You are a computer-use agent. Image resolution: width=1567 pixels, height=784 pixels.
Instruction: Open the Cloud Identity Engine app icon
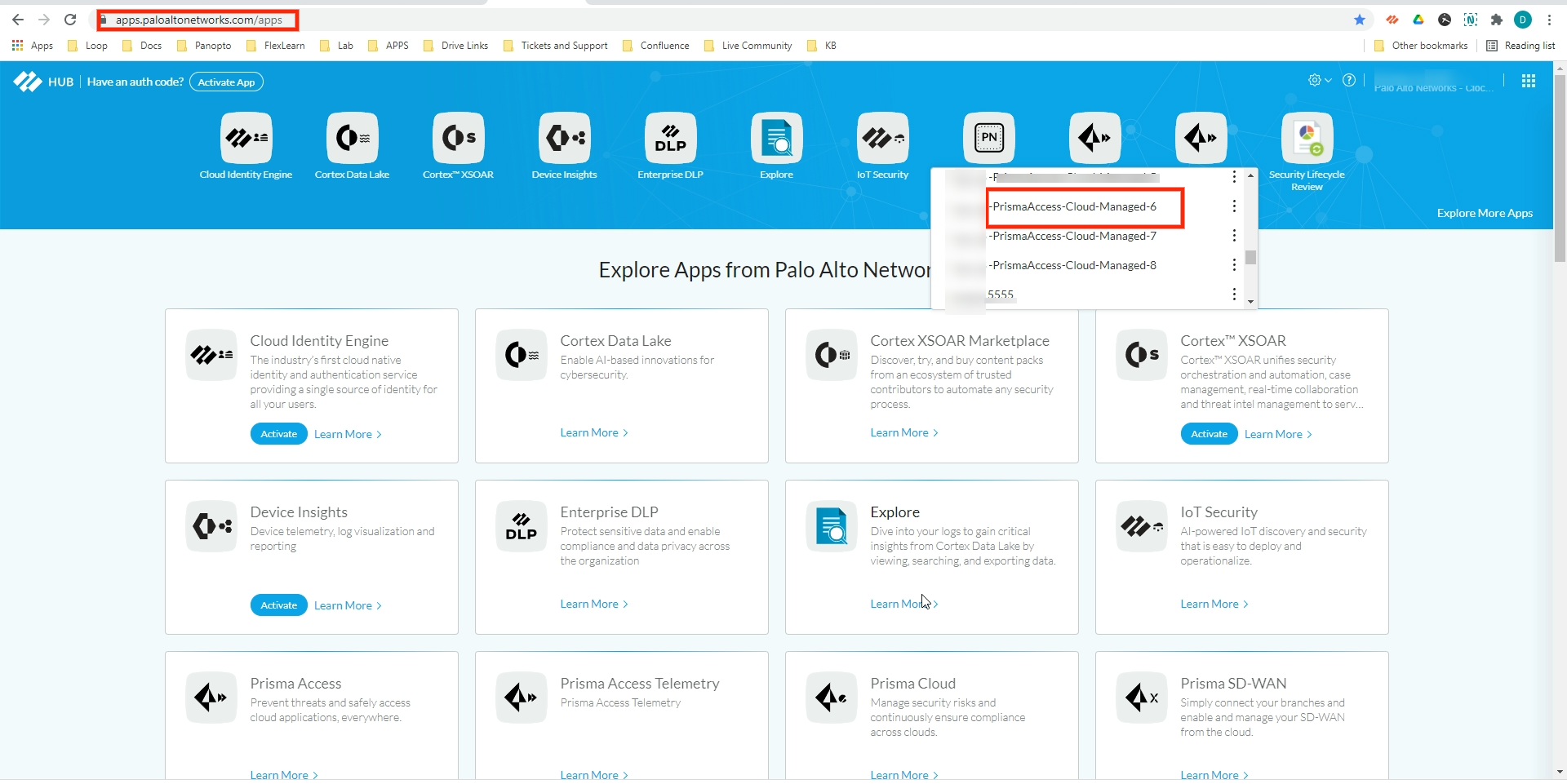246,138
